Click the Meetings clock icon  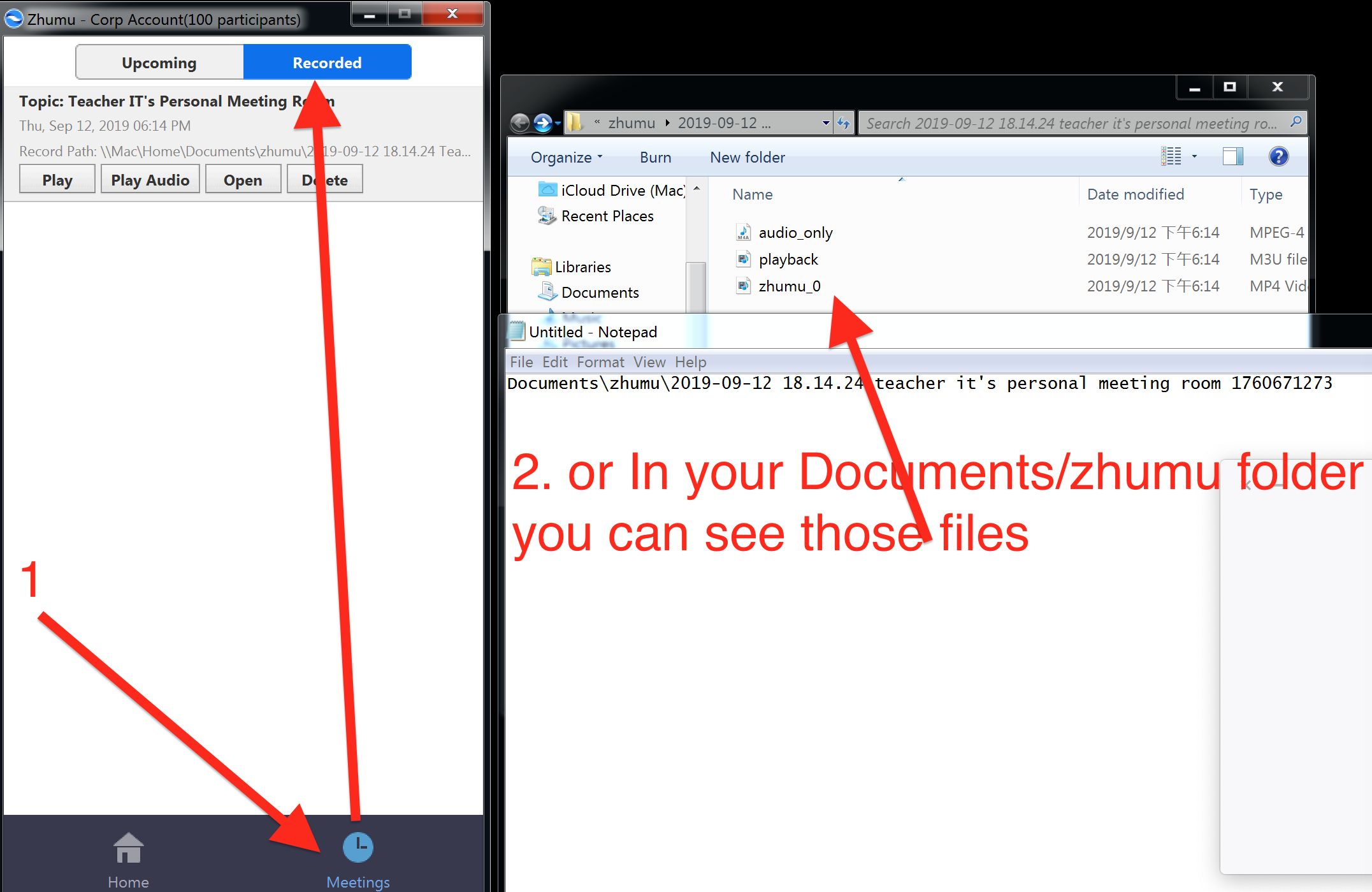click(x=358, y=847)
